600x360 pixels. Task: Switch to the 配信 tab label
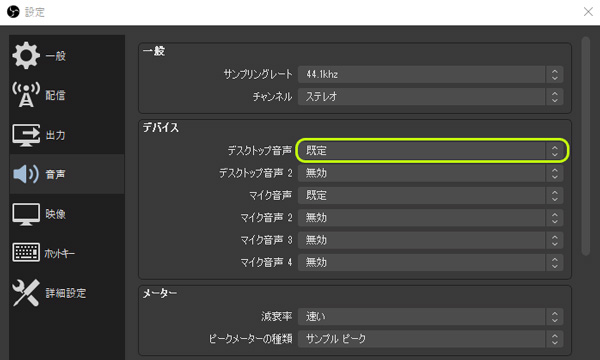pos(55,95)
